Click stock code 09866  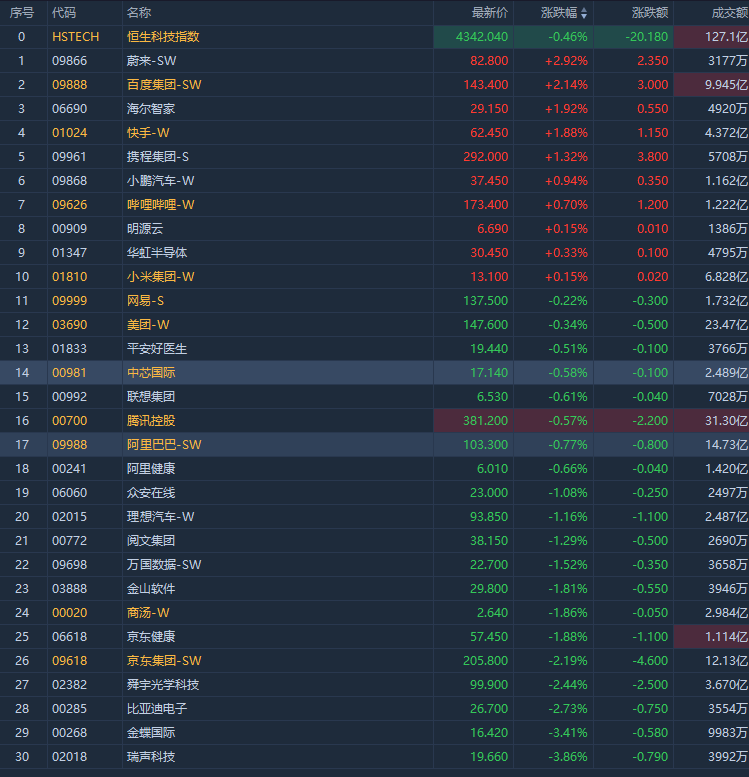(69, 61)
